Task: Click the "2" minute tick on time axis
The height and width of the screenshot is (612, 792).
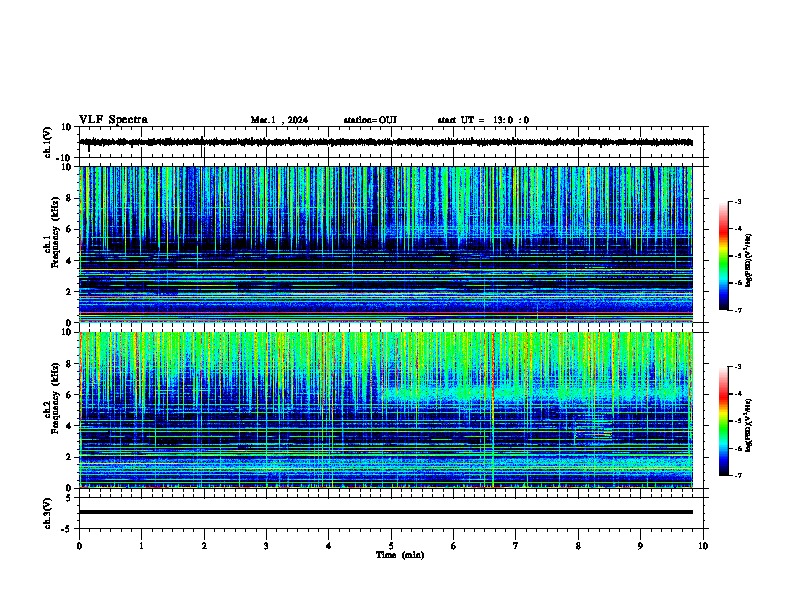Action: (x=204, y=546)
